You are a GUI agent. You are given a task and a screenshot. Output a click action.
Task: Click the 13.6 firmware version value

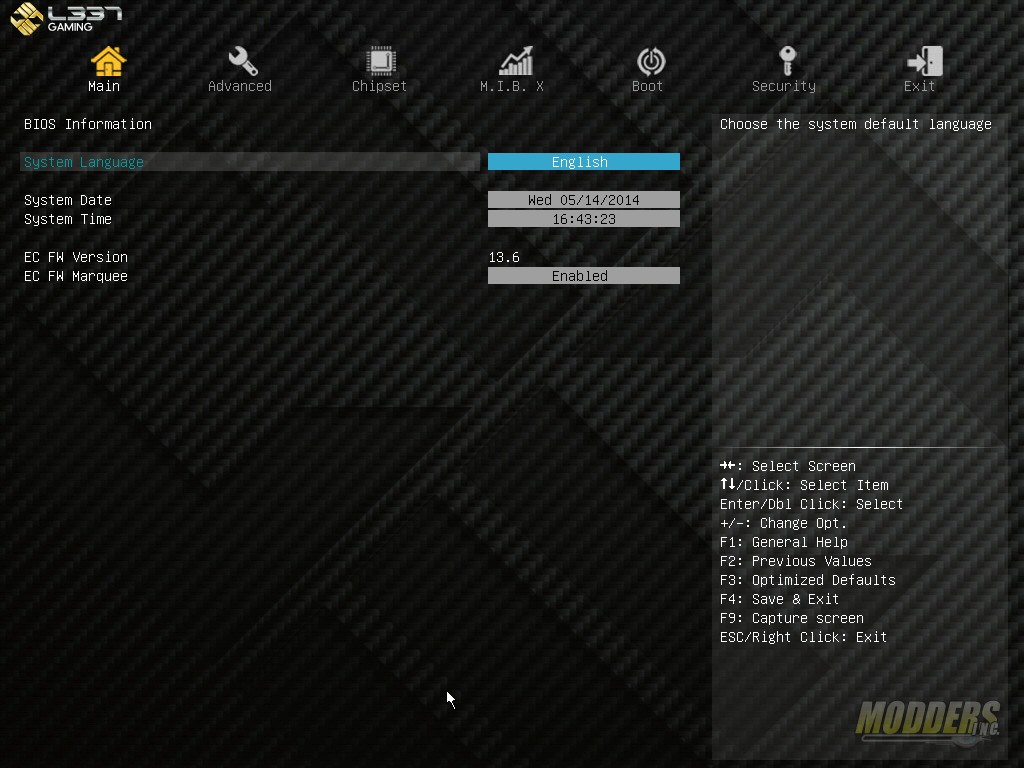504,257
